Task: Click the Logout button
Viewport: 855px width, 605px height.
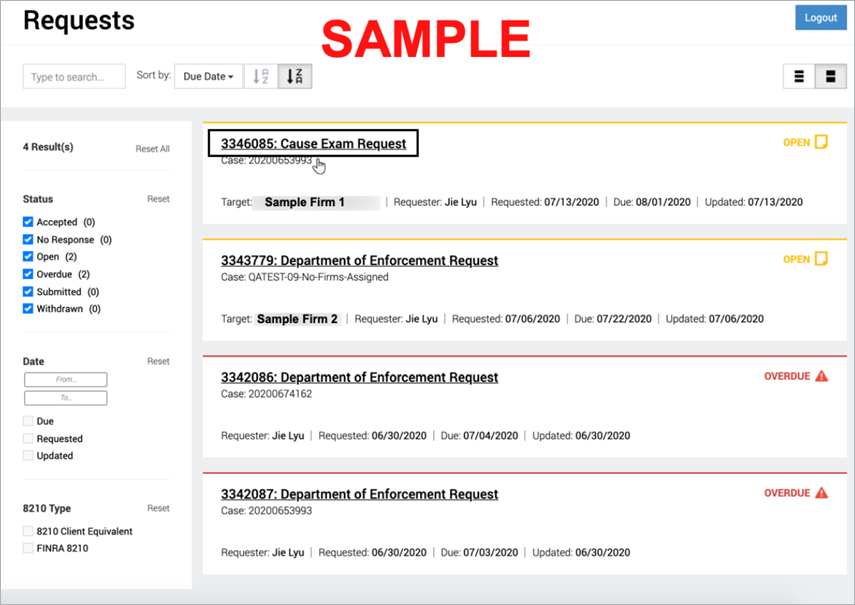Action: pos(820,17)
